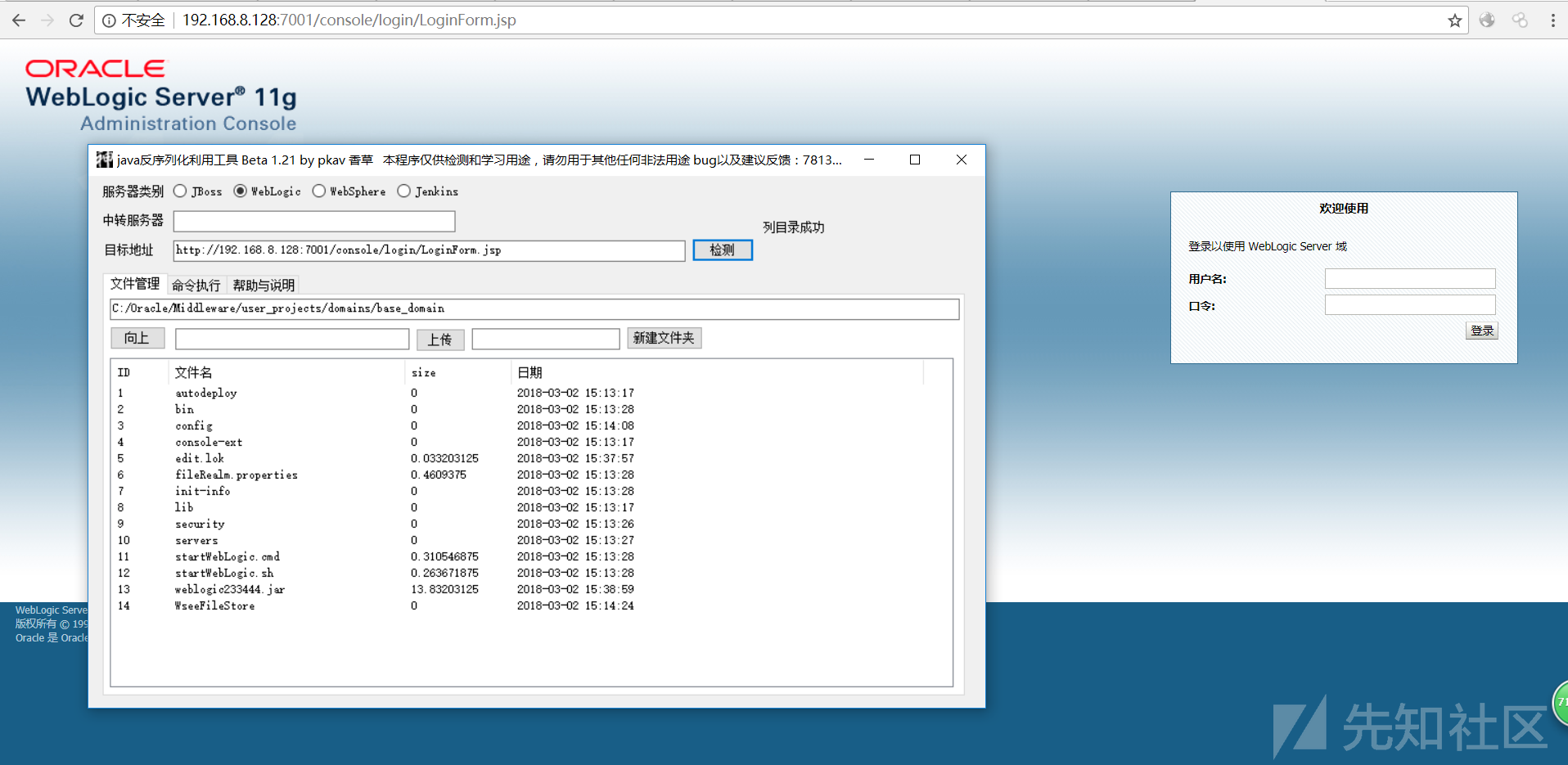Open the 帮助与说明 tab
Screen dimensions: 1568x765
[264, 285]
